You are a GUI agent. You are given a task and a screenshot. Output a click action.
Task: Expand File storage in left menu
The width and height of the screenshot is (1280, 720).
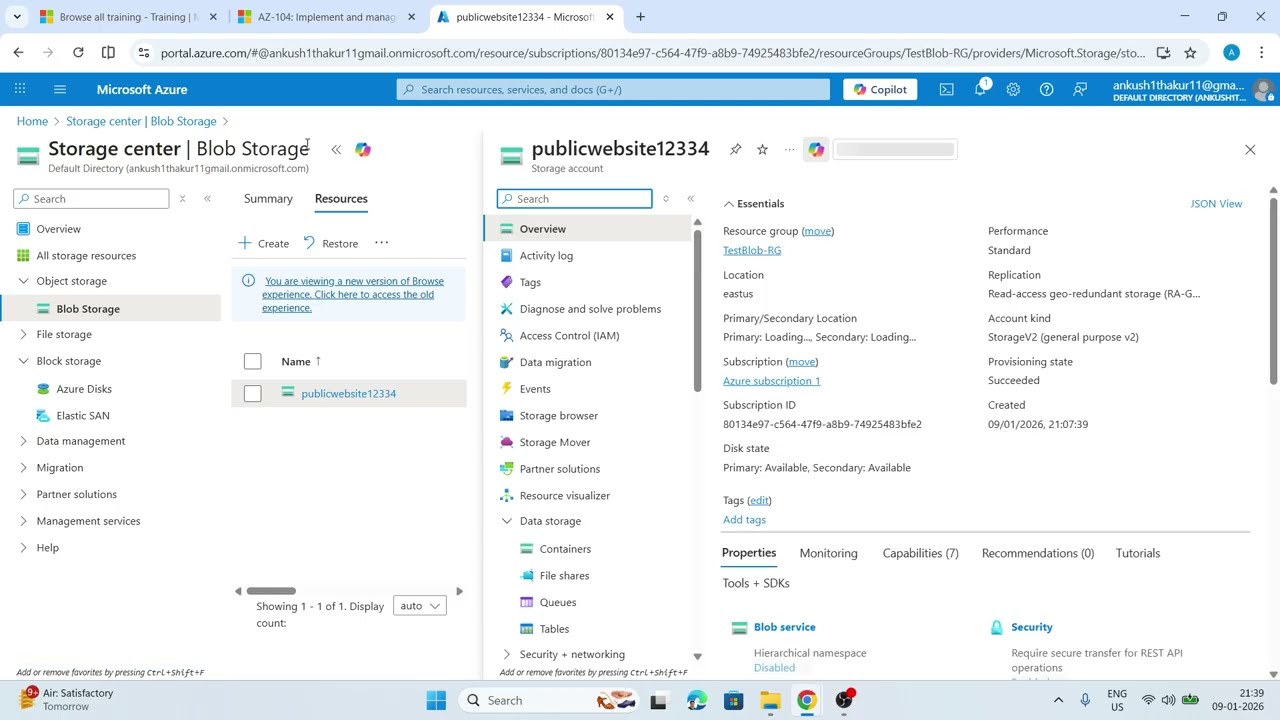[x=24, y=334]
